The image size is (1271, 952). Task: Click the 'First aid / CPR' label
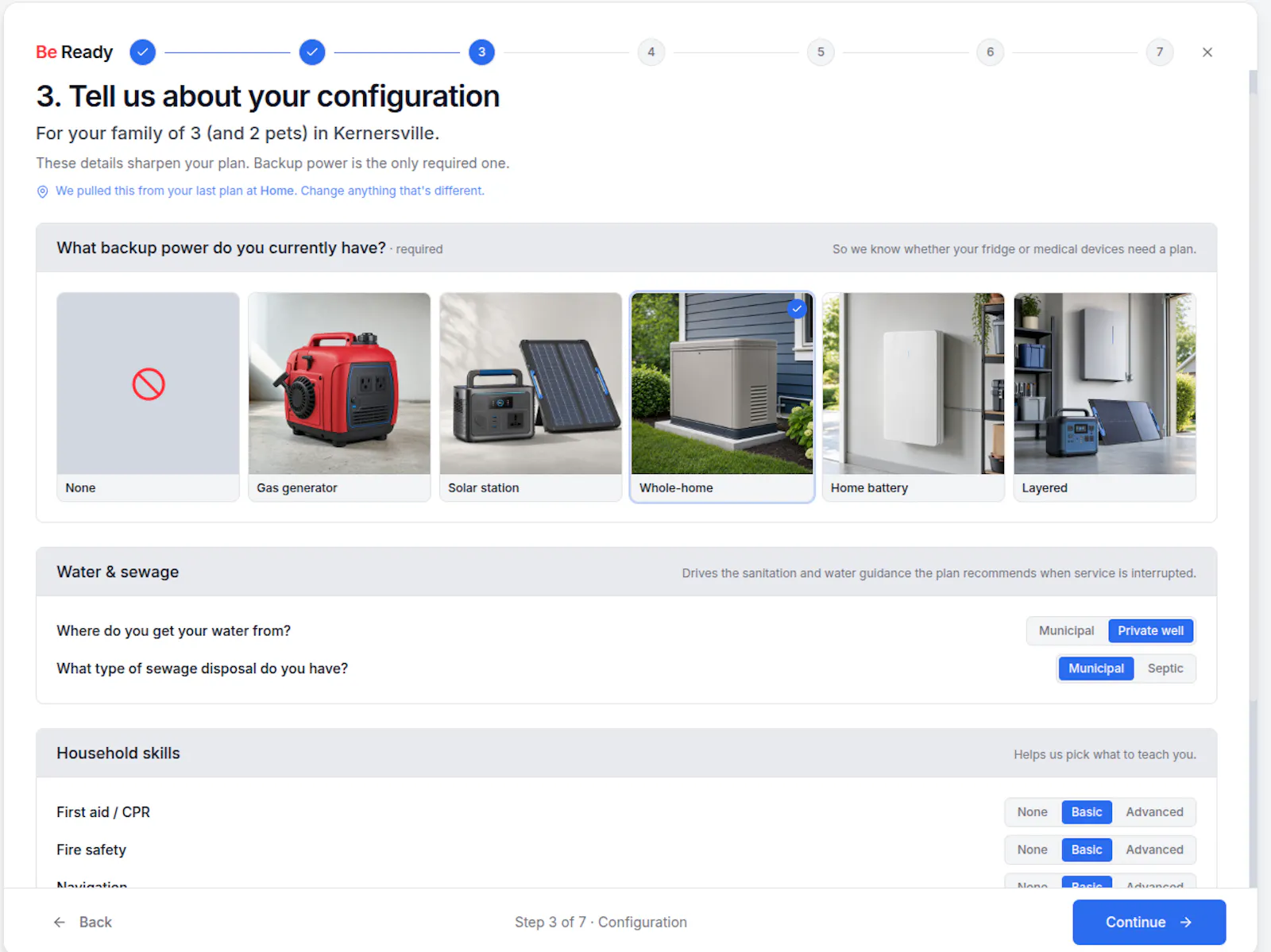point(103,812)
